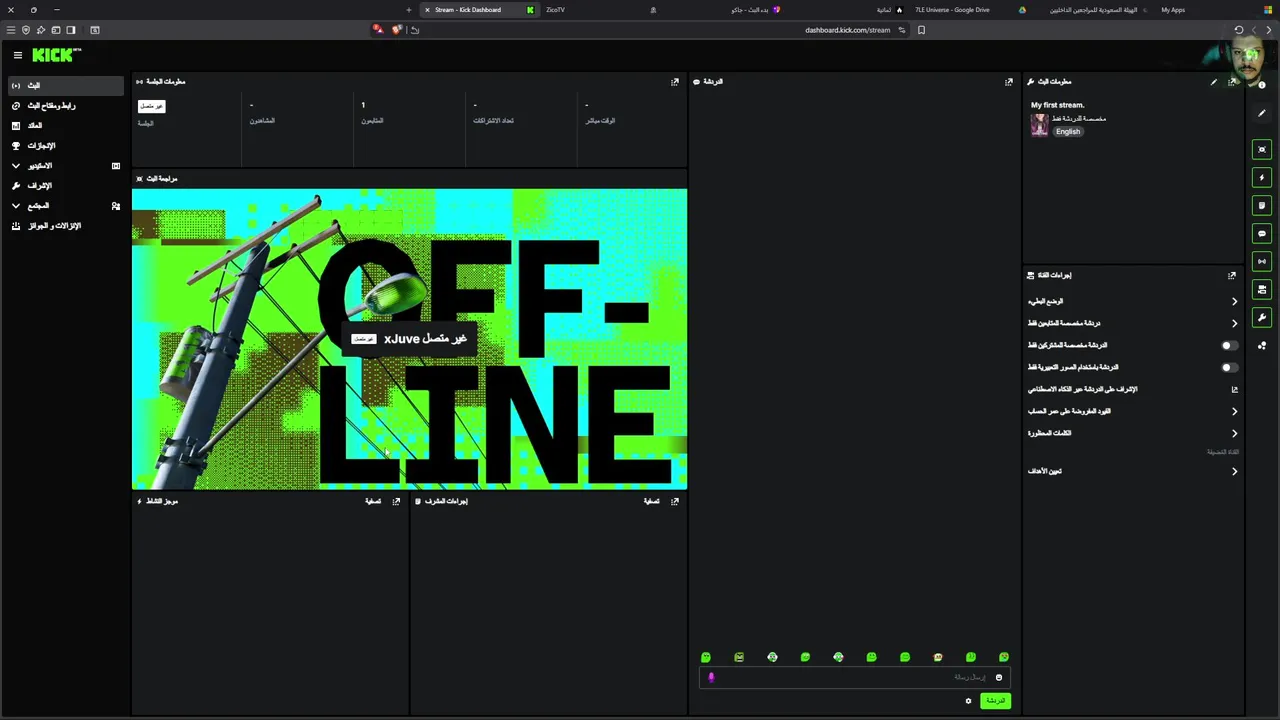The height and width of the screenshot is (720, 1280).
Task: Toggle the channel actions widget icon
Action: click(x=1262, y=289)
